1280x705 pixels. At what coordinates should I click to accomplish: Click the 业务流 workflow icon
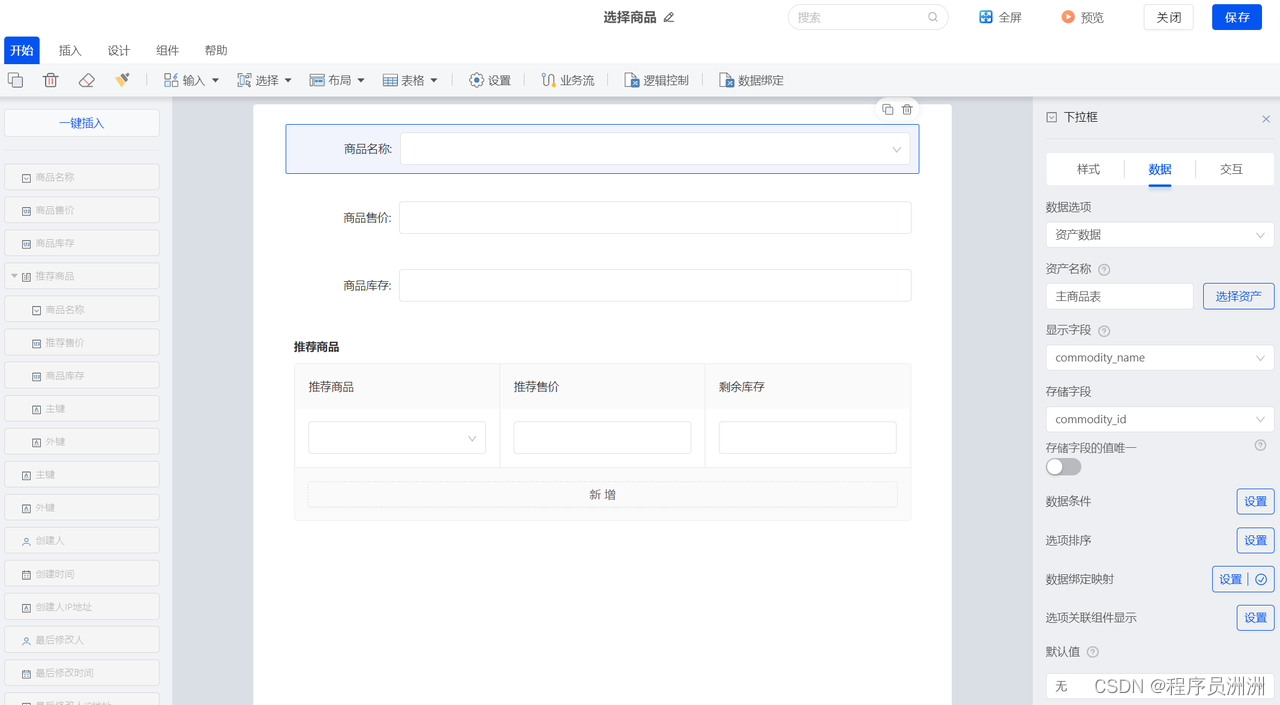tap(567, 80)
